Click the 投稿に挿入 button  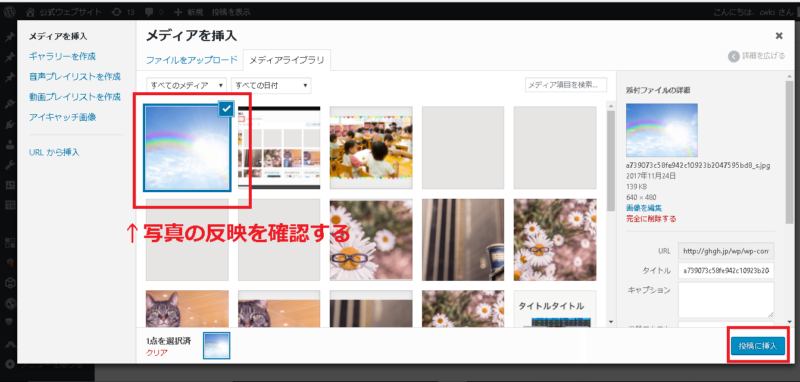point(758,345)
